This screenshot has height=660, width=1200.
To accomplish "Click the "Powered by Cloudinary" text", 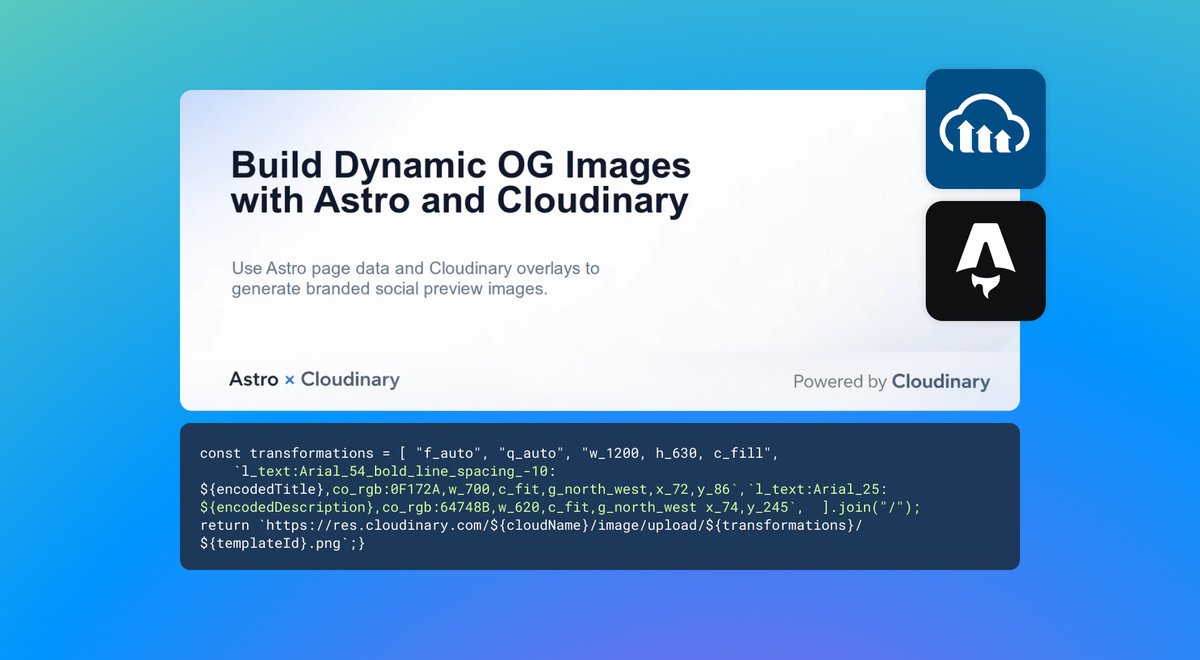I will [891, 381].
